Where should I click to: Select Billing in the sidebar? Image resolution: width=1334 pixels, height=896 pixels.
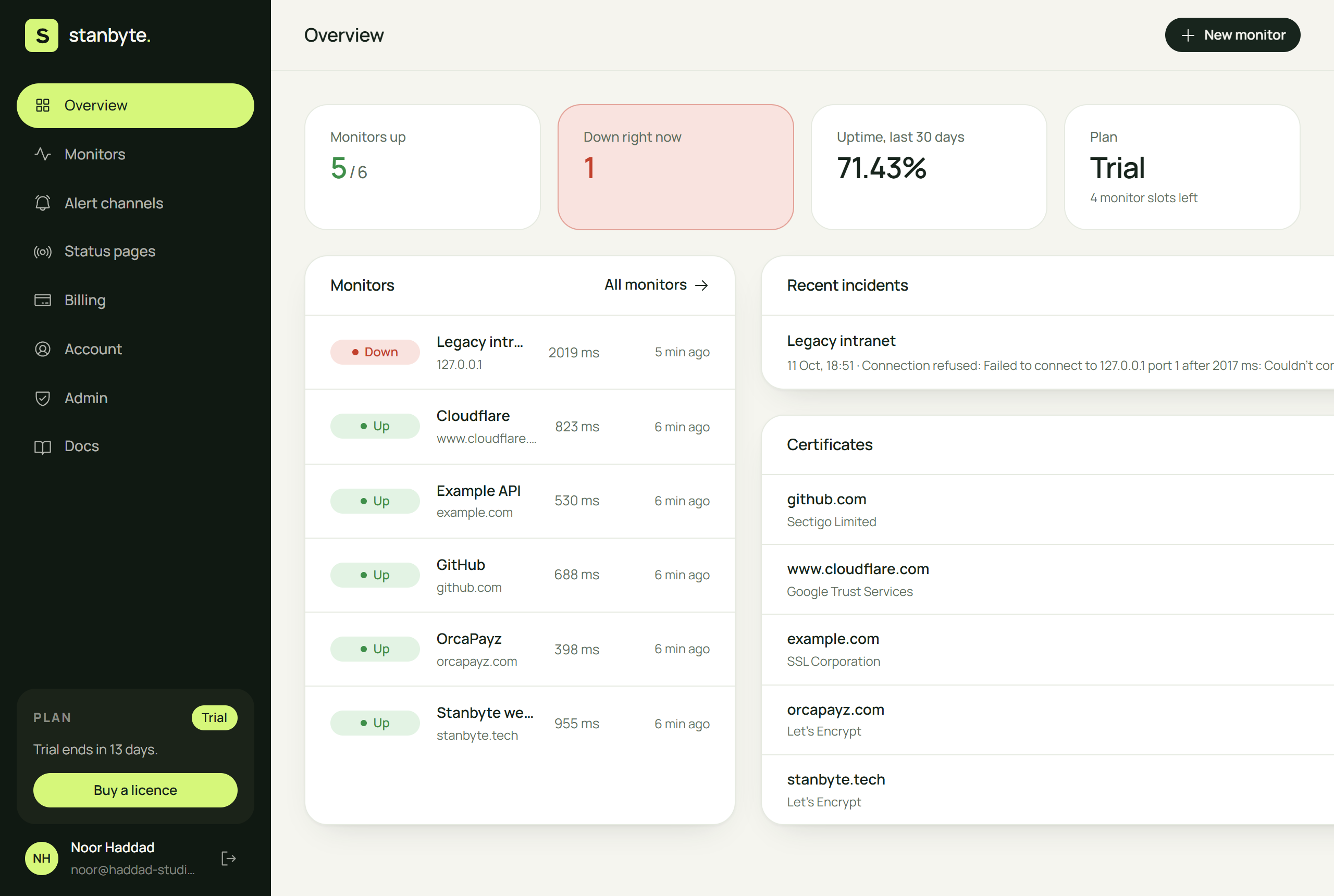point(135,300)
